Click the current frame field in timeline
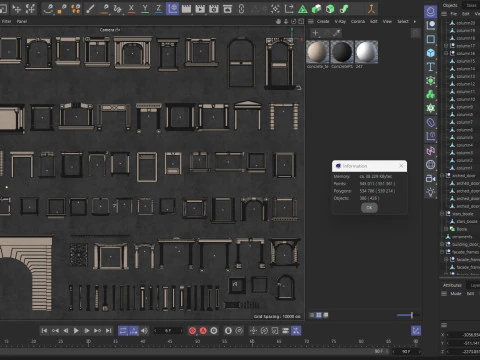 point(168,331)
